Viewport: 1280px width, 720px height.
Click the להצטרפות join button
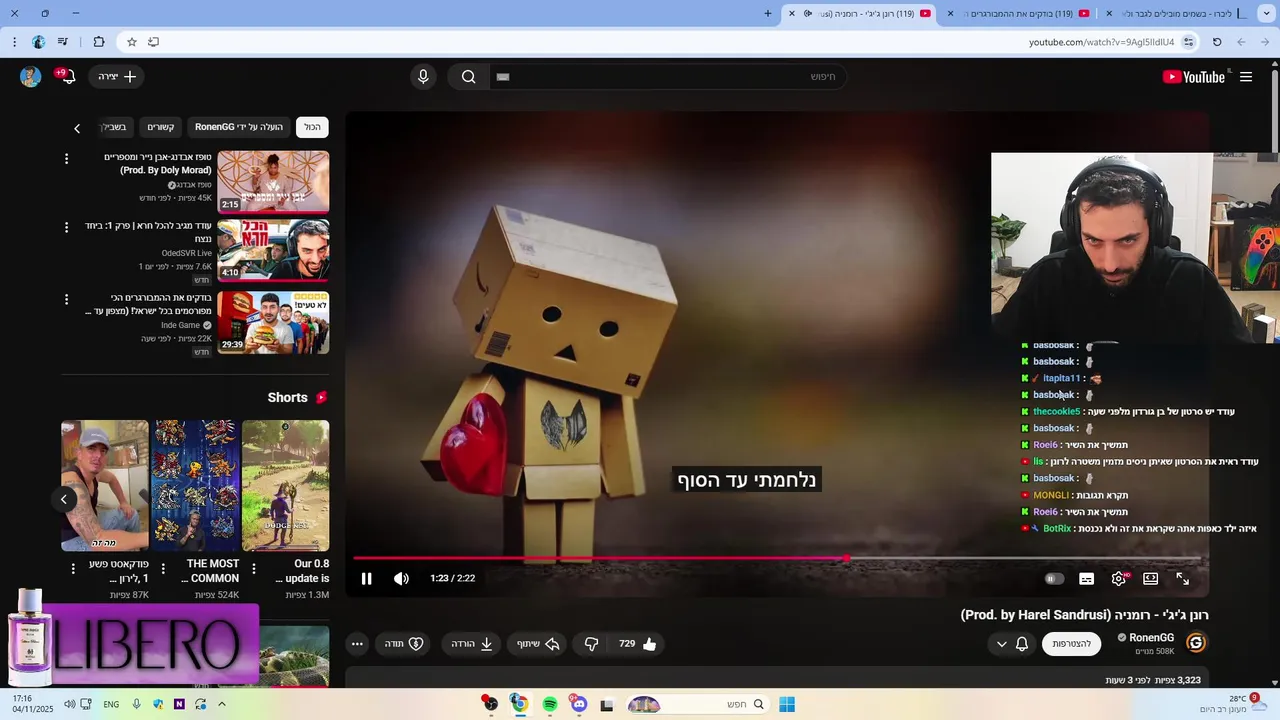tap(1071, 644)
